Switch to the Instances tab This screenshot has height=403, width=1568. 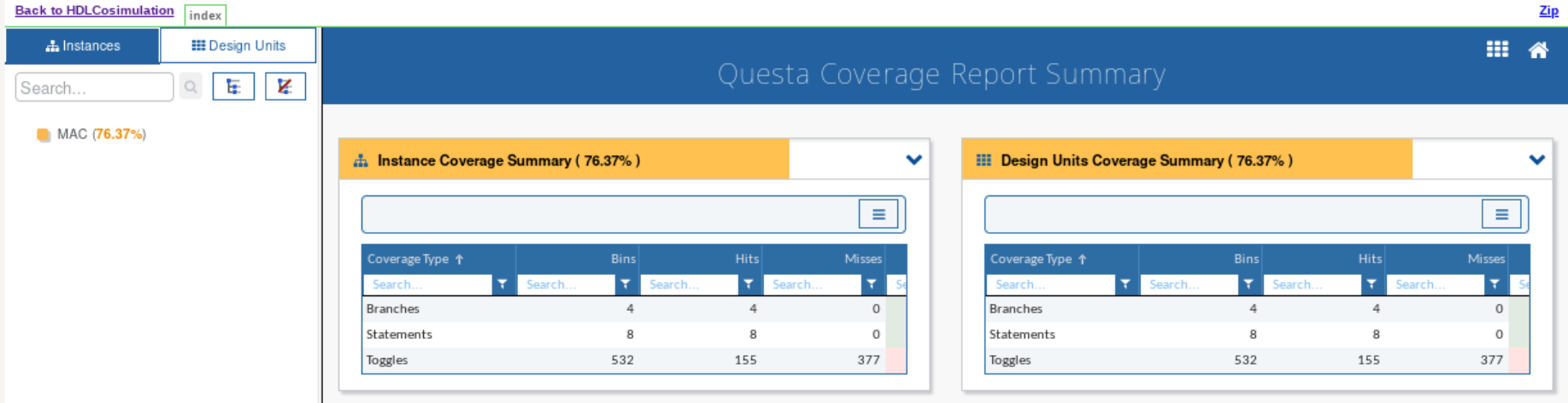[83, 46]
